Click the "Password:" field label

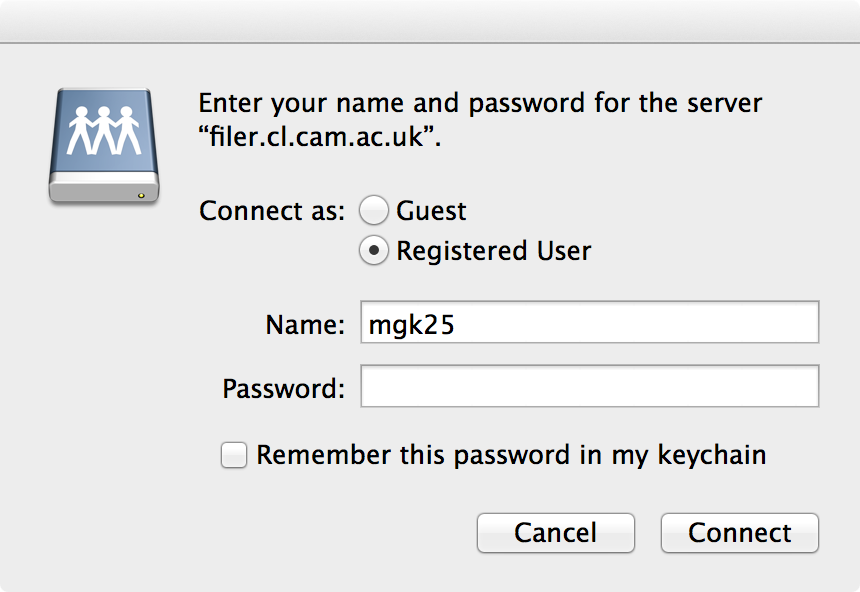283,388
